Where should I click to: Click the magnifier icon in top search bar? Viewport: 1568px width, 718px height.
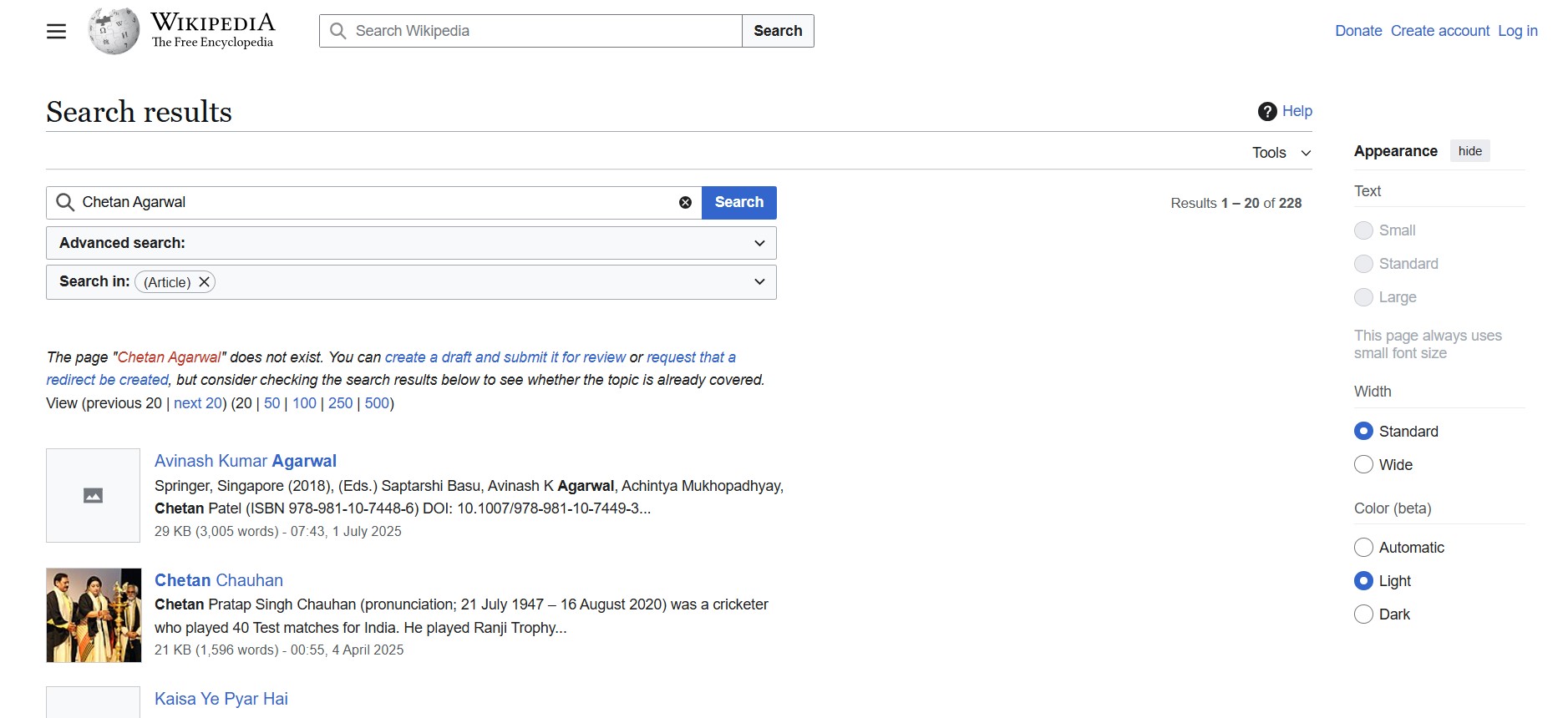coord(338,31)
